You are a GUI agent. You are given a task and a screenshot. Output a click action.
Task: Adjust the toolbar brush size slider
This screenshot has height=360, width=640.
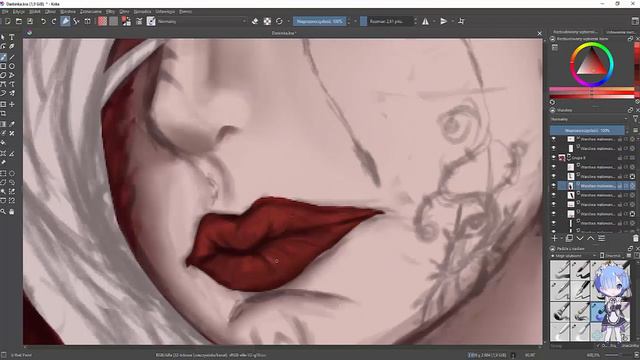386,21
